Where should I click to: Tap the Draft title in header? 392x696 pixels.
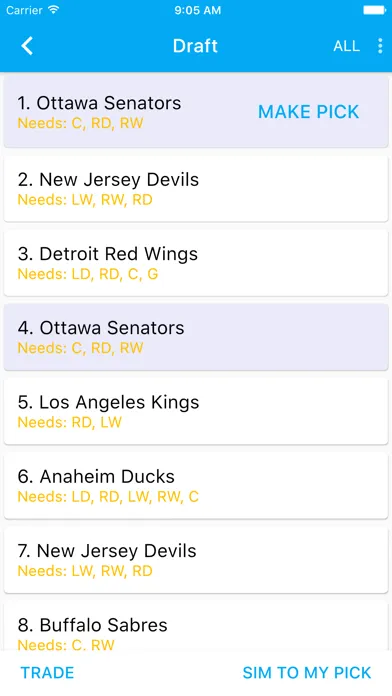[x=195, y=46]
